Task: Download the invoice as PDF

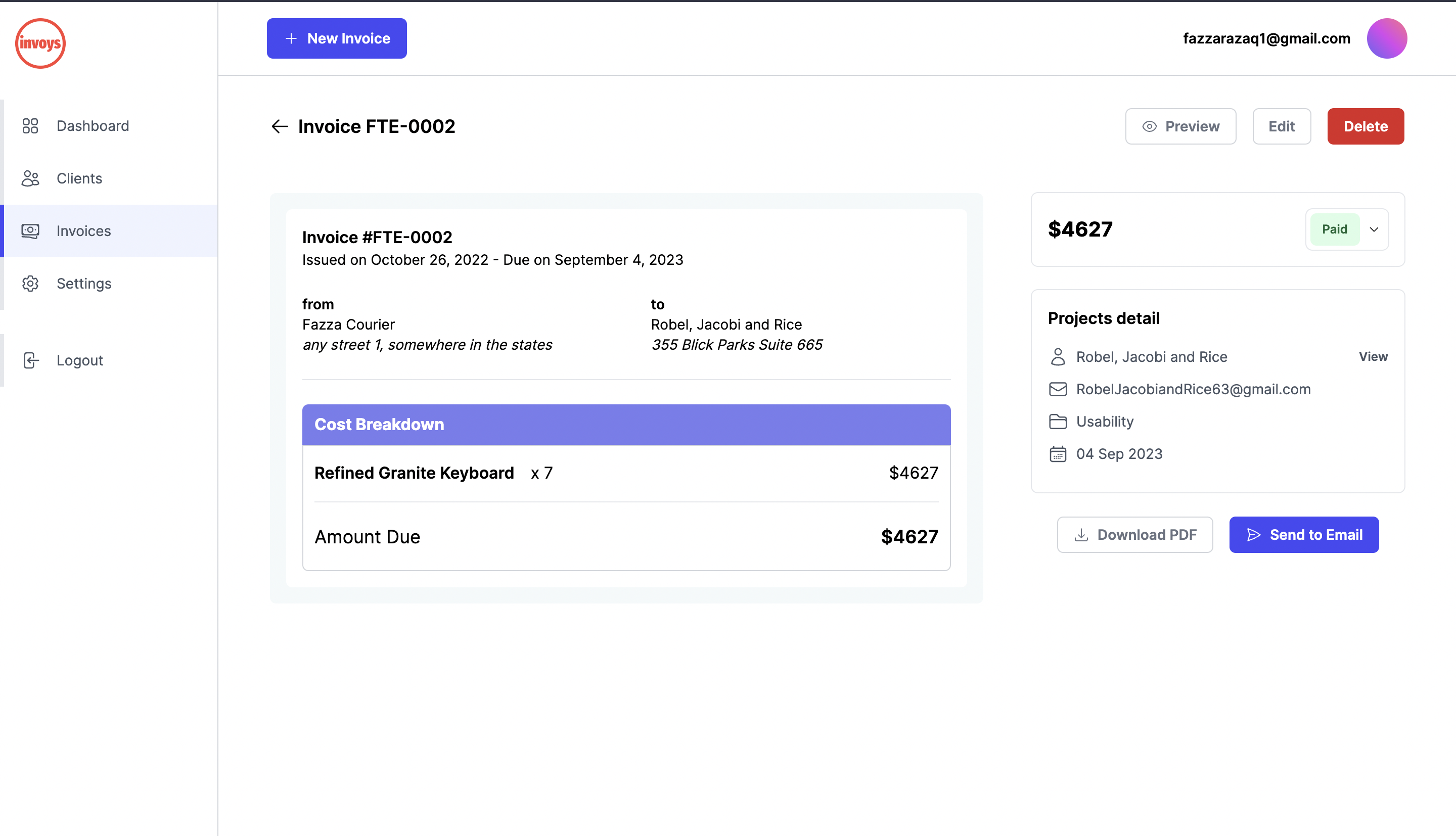Action: [x=1134, y=535]
